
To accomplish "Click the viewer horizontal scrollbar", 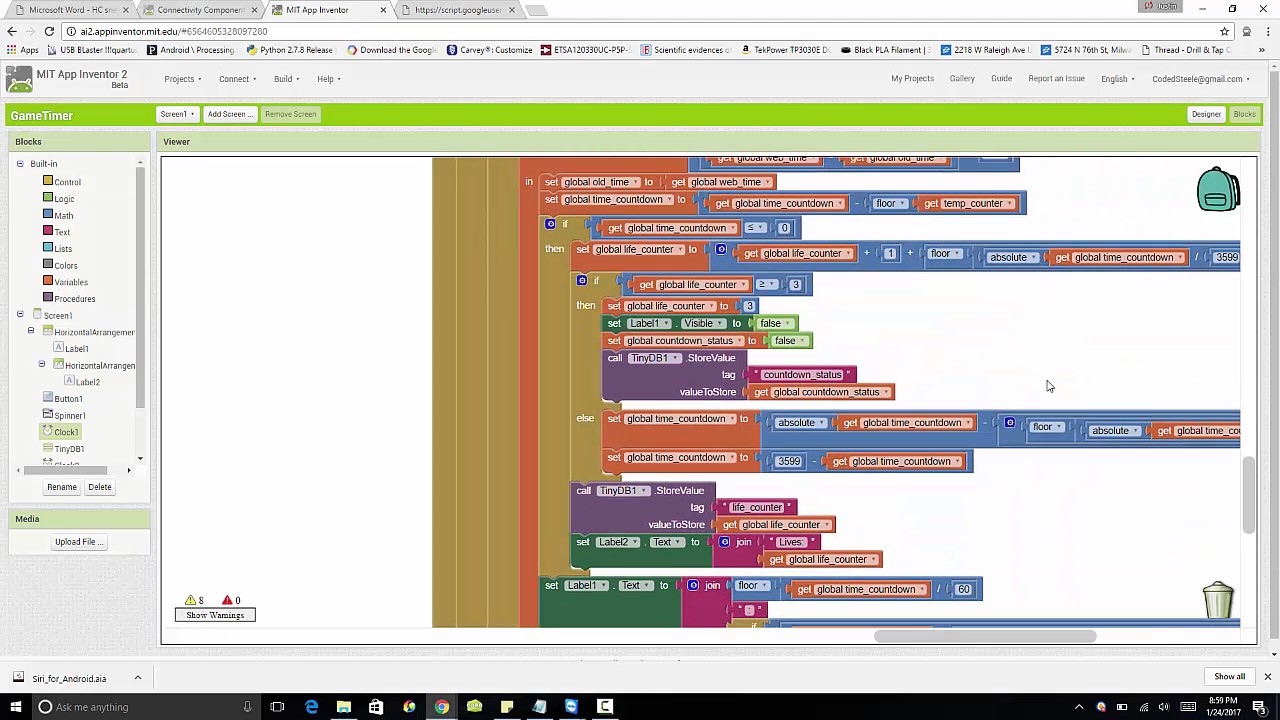I will point(985,636).
